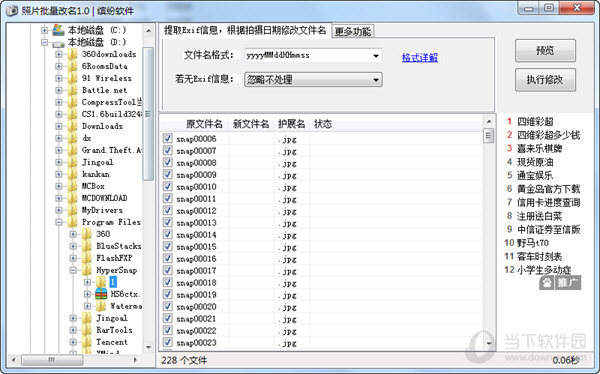Uncheck the snap00023 file checkbox
Viewport: 600px width, 374px height.
(168, 342)
